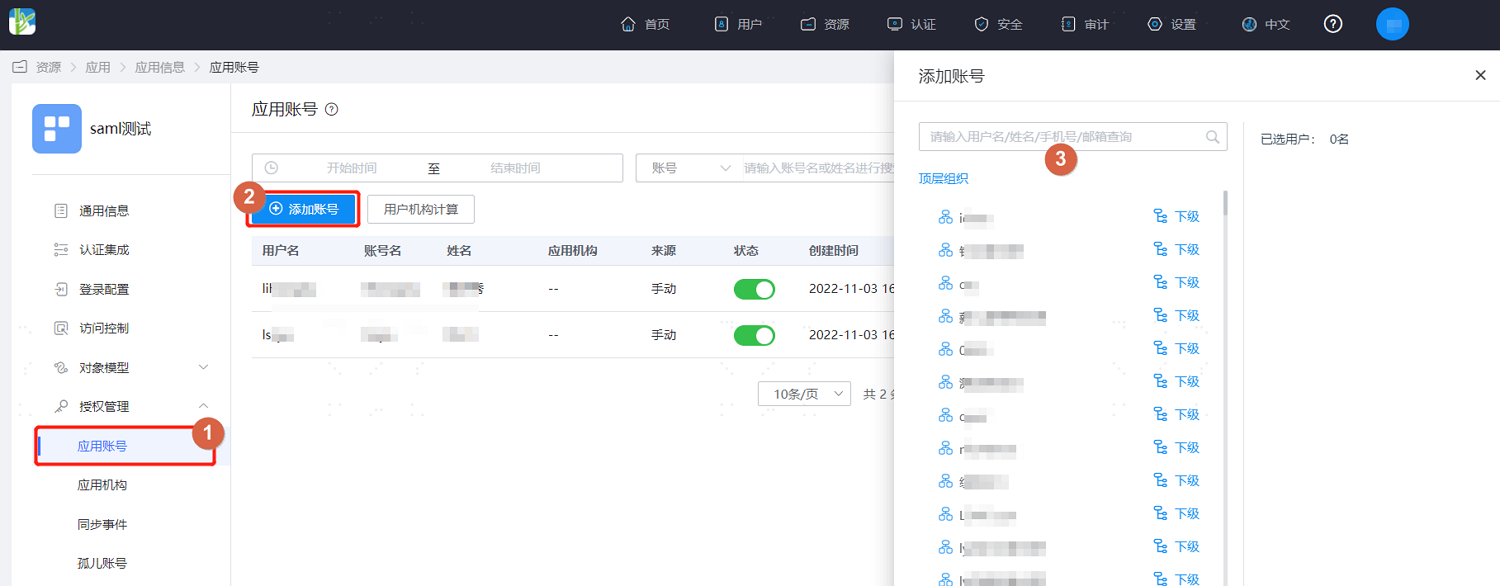Screen dimensions: 1500x586
Task: Click the 开始时间 start date field
Action: click(x=352, y=168)
